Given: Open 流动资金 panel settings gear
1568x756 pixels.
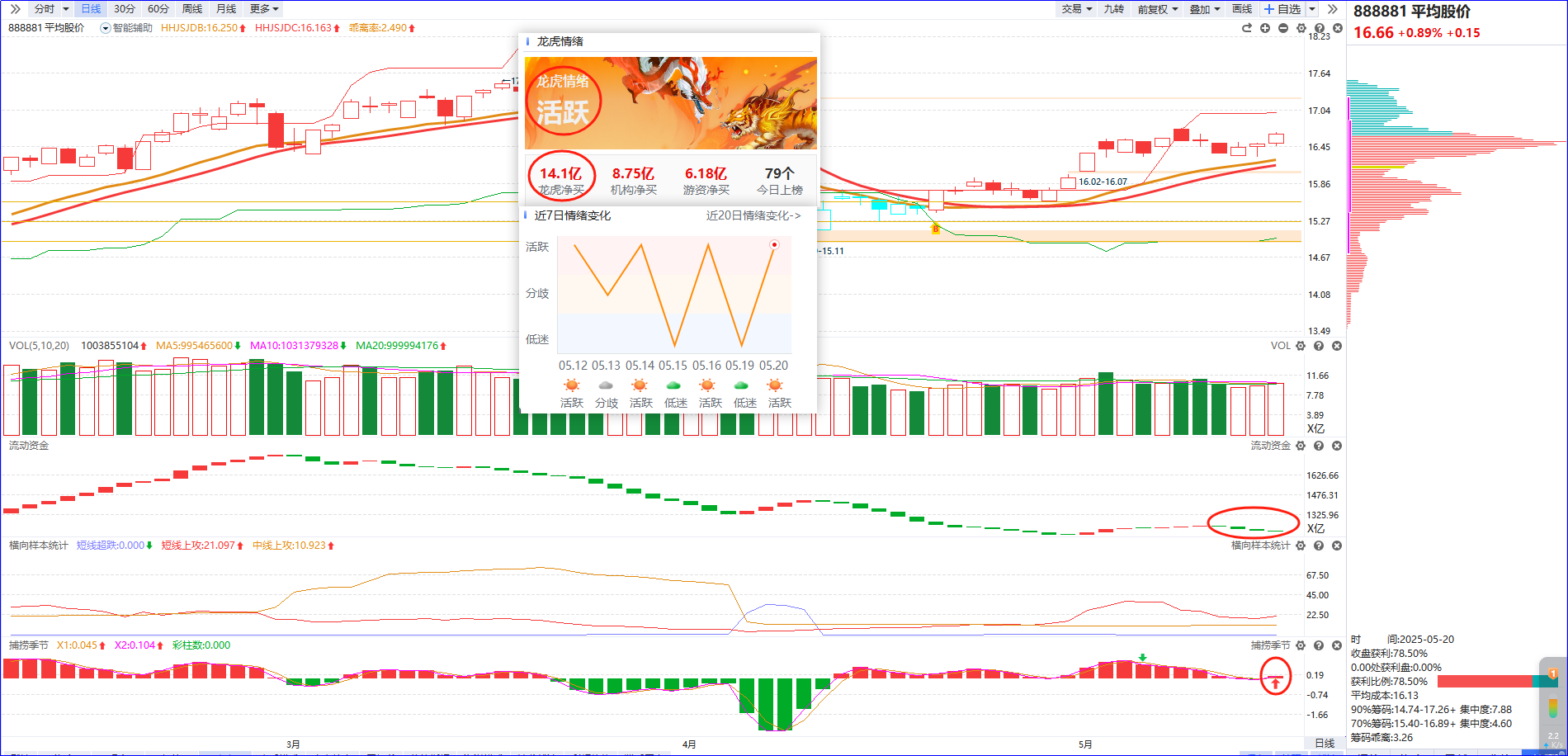Looking at the screenshot, I should 1301,446.
